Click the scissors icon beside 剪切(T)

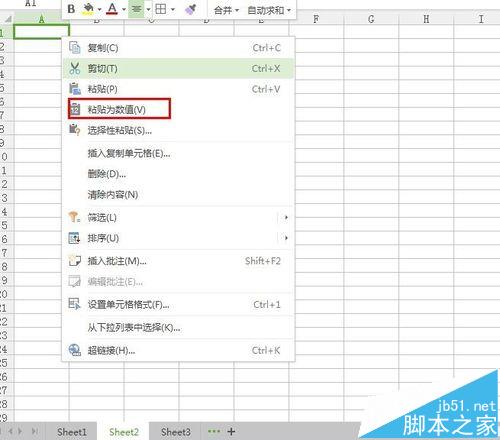(75, 68)
